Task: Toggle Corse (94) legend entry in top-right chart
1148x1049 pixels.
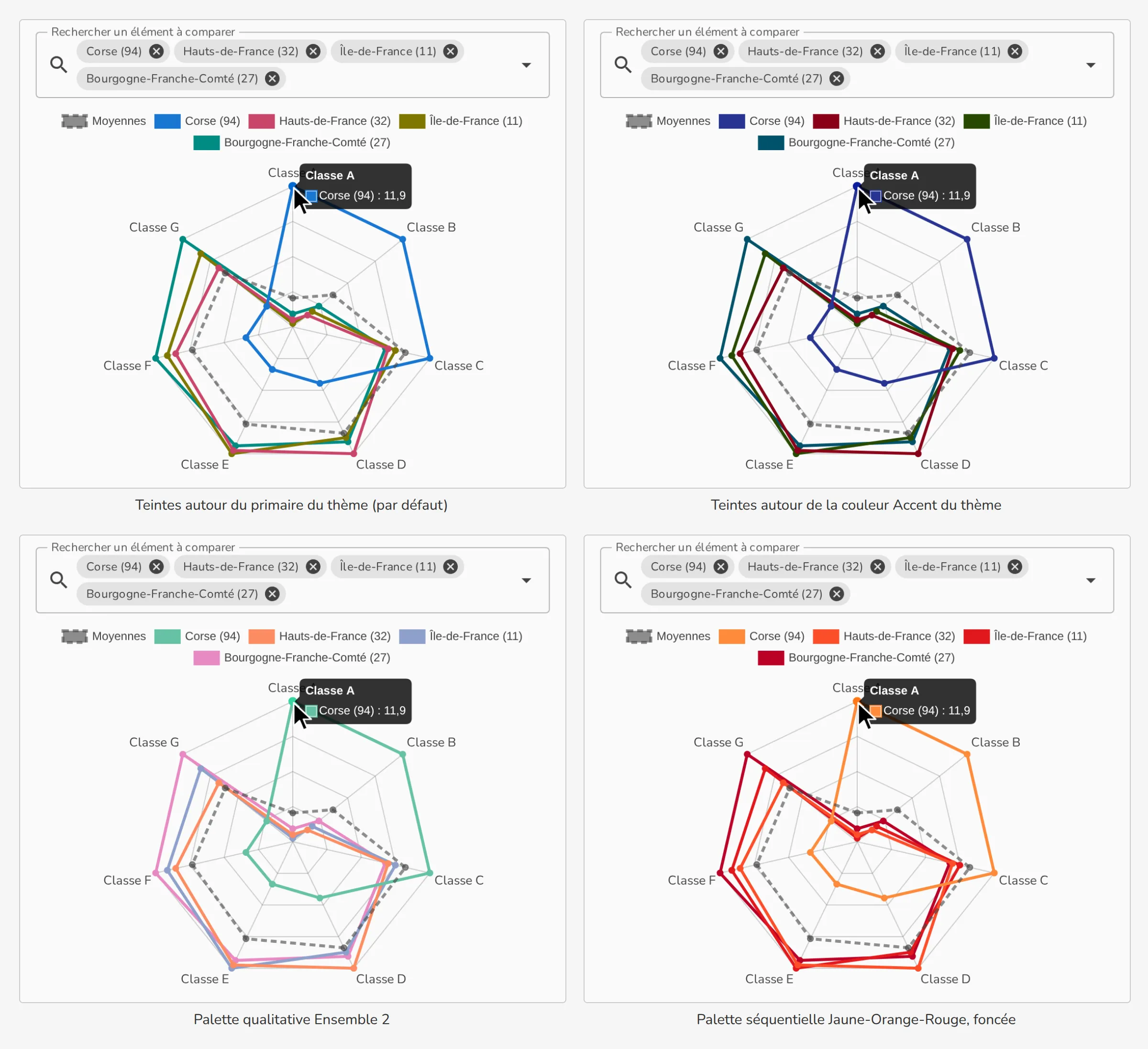Action: pos(762,120)
